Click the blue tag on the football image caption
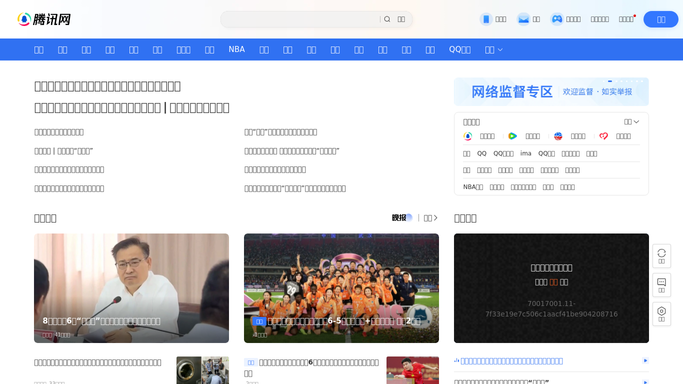This screenshot has height=384, width=683. [259, 321]
